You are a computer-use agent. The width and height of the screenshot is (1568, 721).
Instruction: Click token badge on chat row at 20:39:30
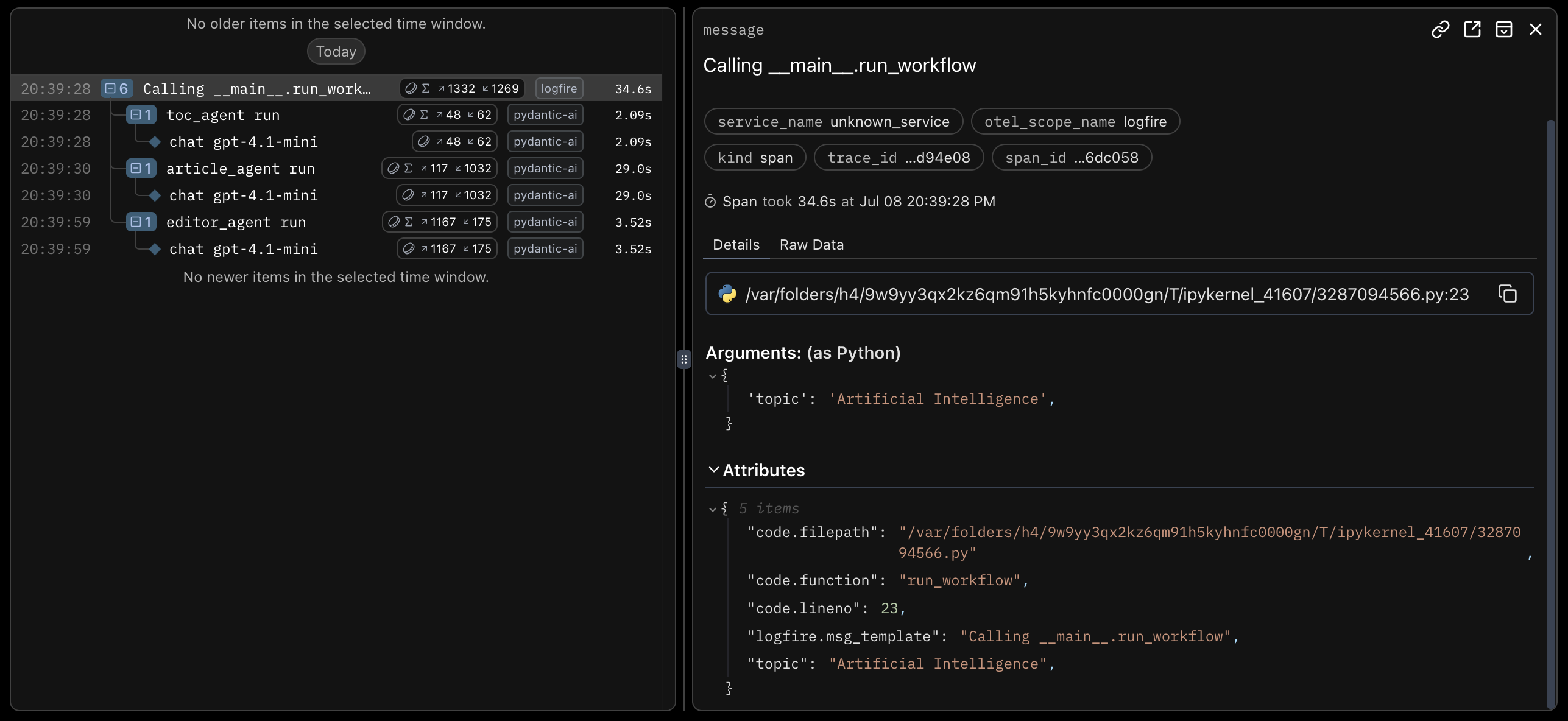pos(447,195)
